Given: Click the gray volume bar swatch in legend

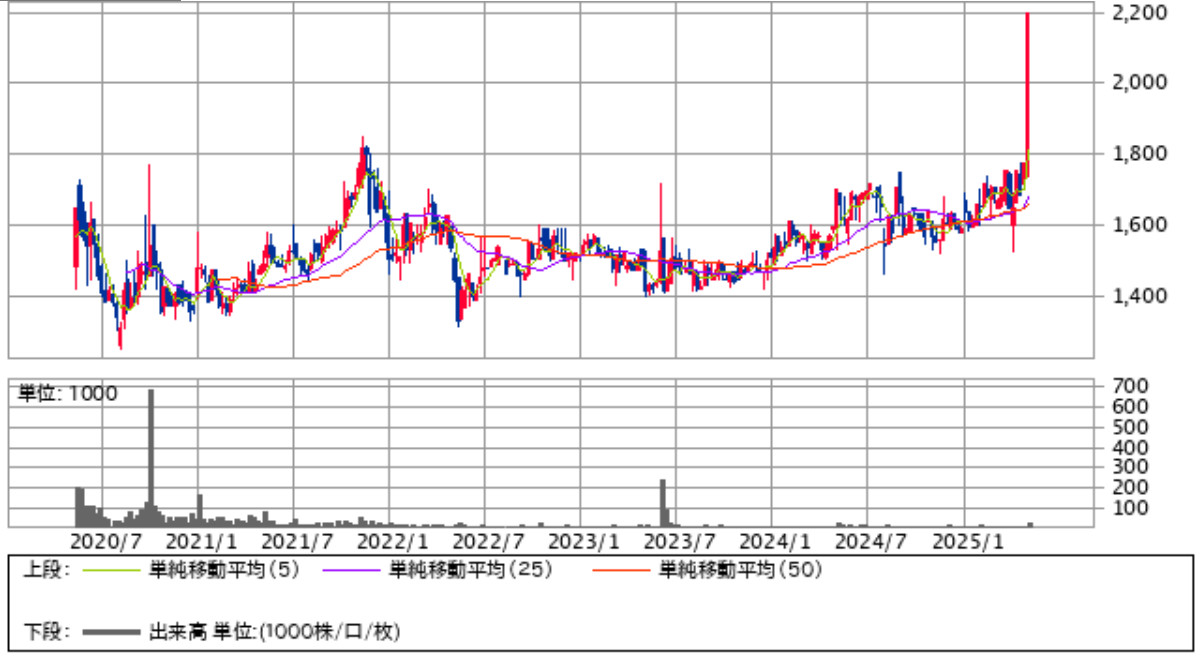Looking at the screenshot, I should (111, 632).
